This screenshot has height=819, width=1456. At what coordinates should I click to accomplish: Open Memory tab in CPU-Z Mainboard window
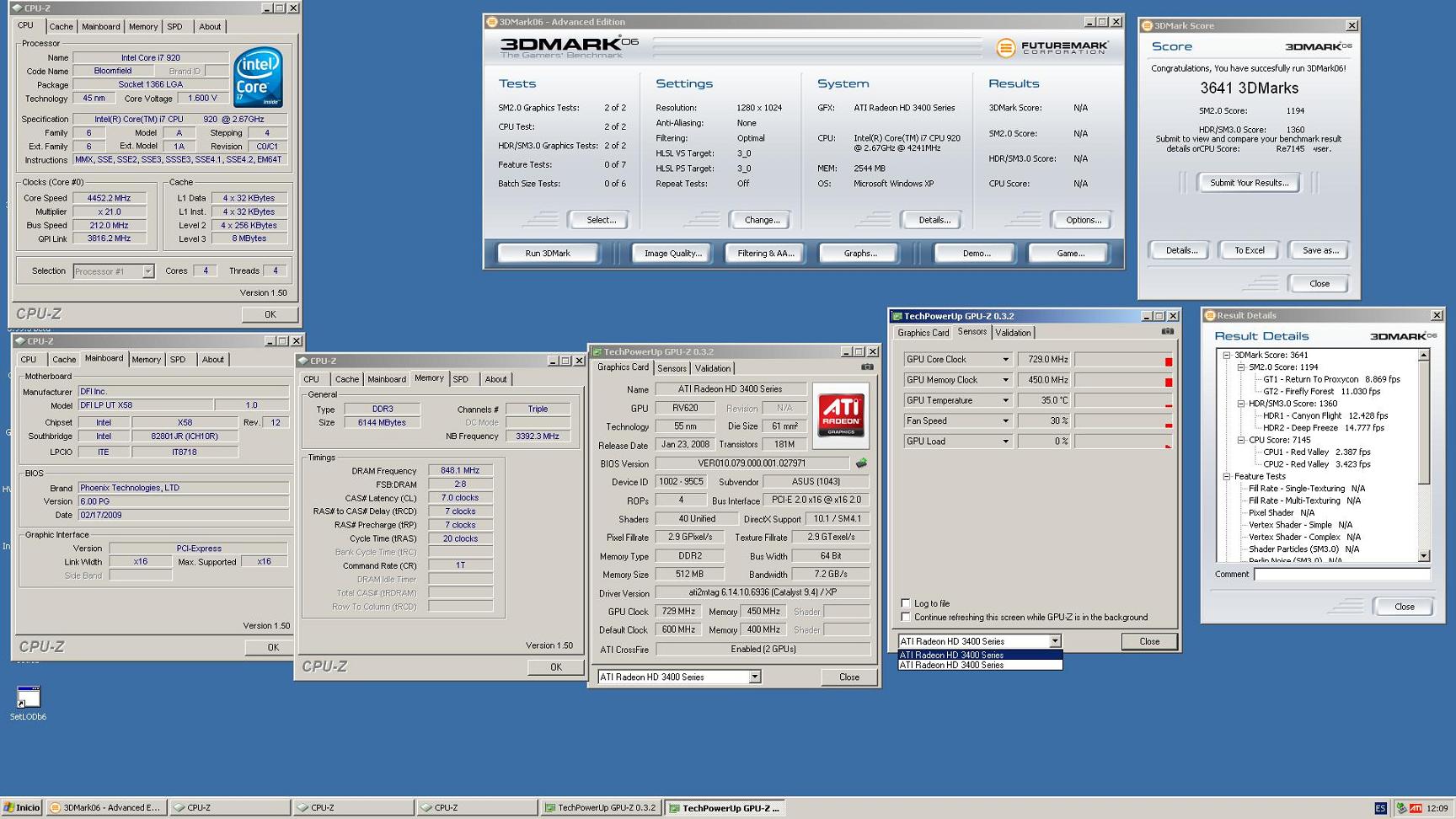coord(146,360)
